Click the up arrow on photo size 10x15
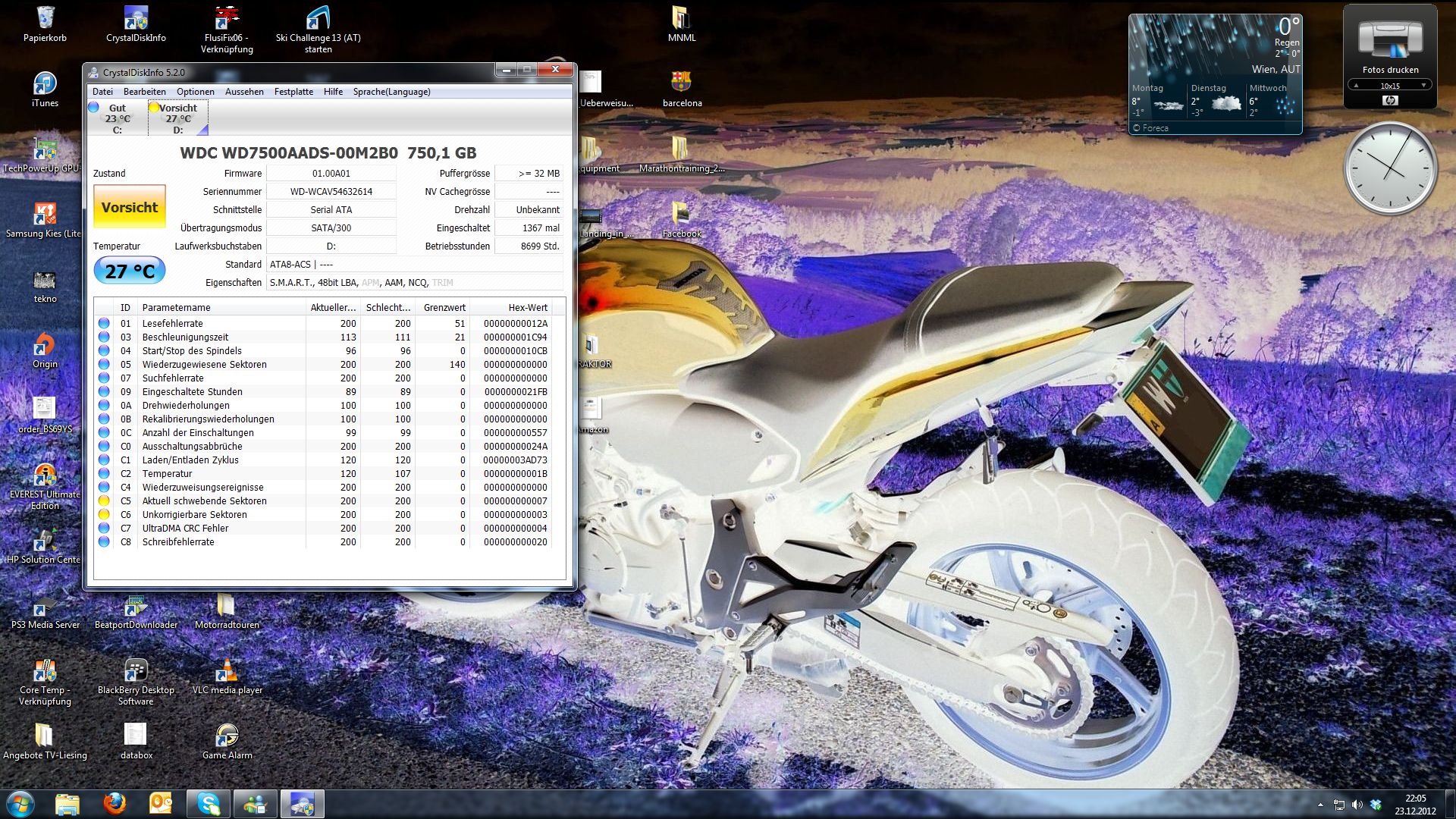 click(x=1357, y=85)
